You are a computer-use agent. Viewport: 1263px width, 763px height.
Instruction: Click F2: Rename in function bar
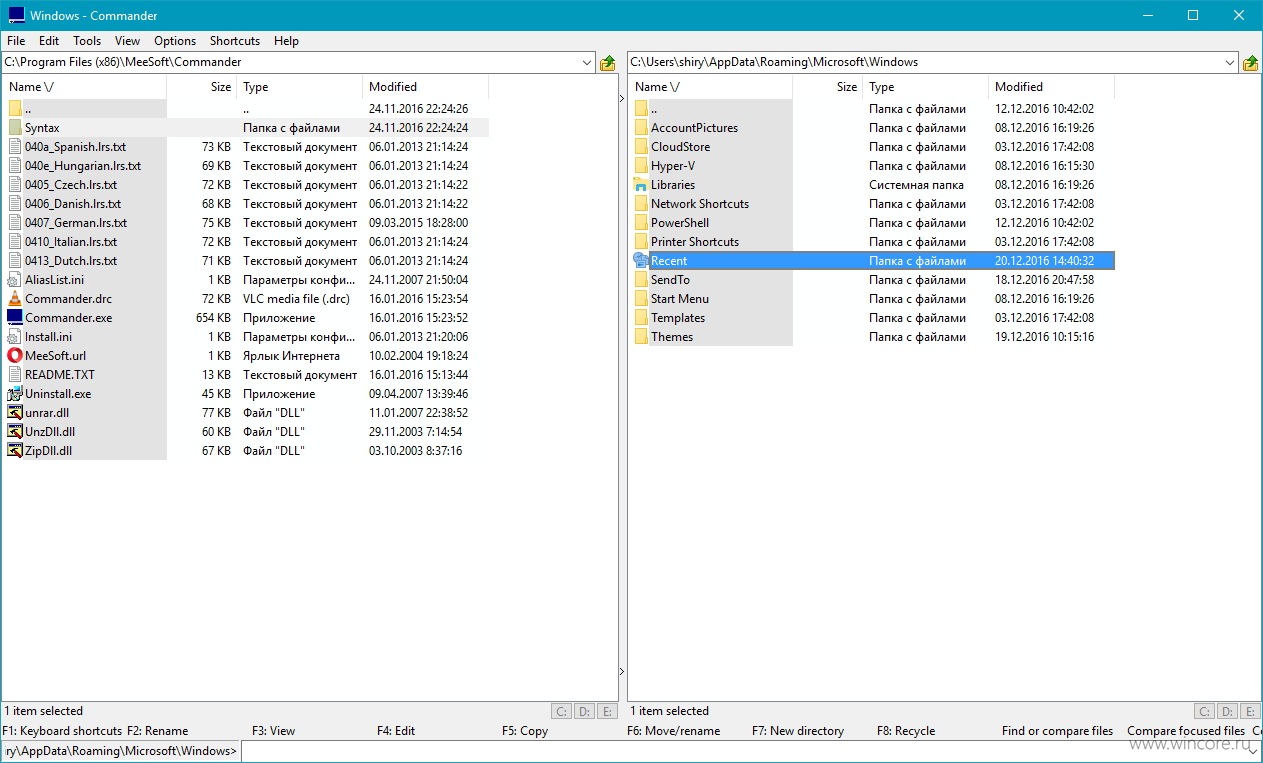(x=158, y=731)
